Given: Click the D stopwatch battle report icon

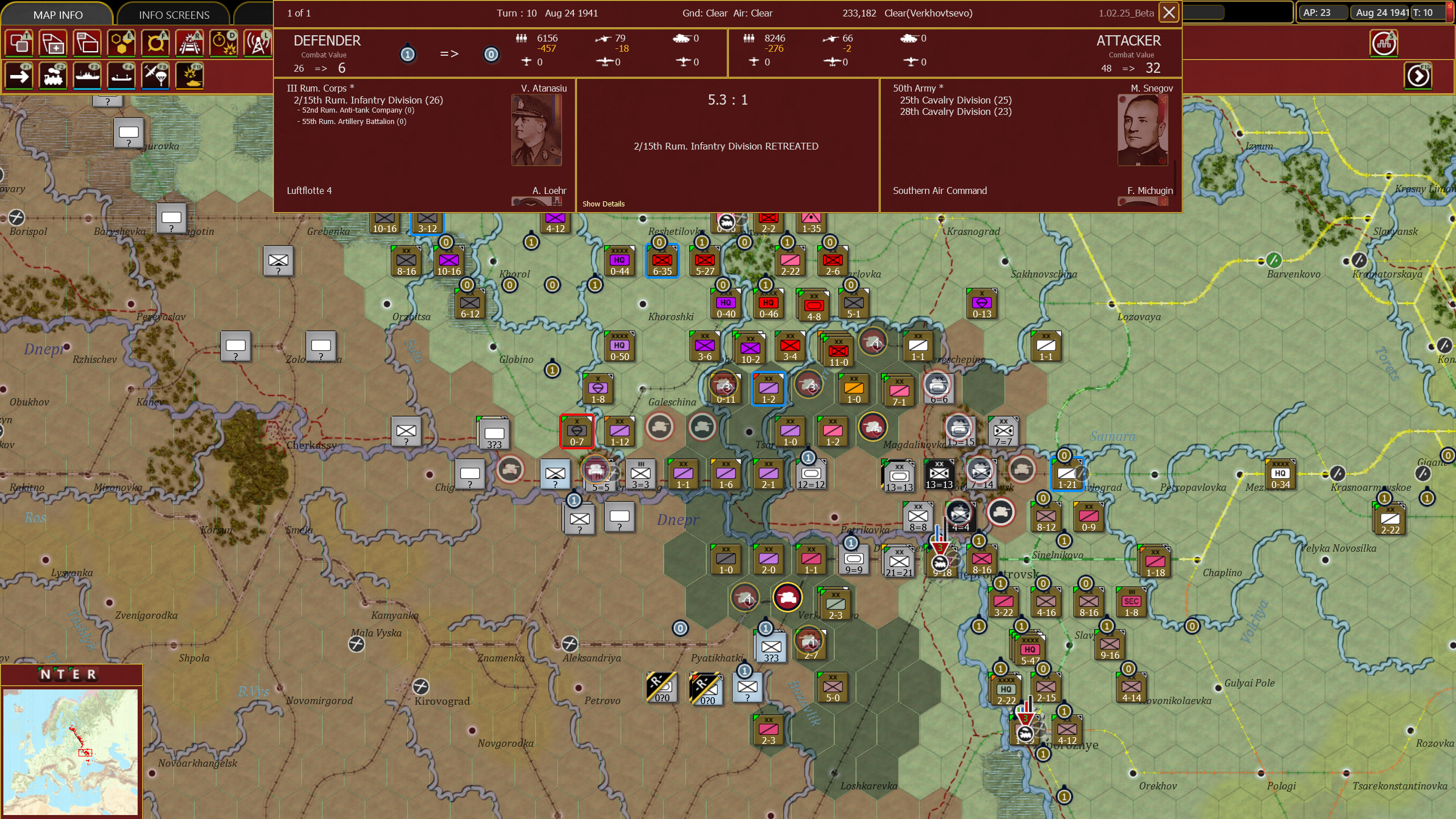Looking at the screenshot, I should pos(224,43).
